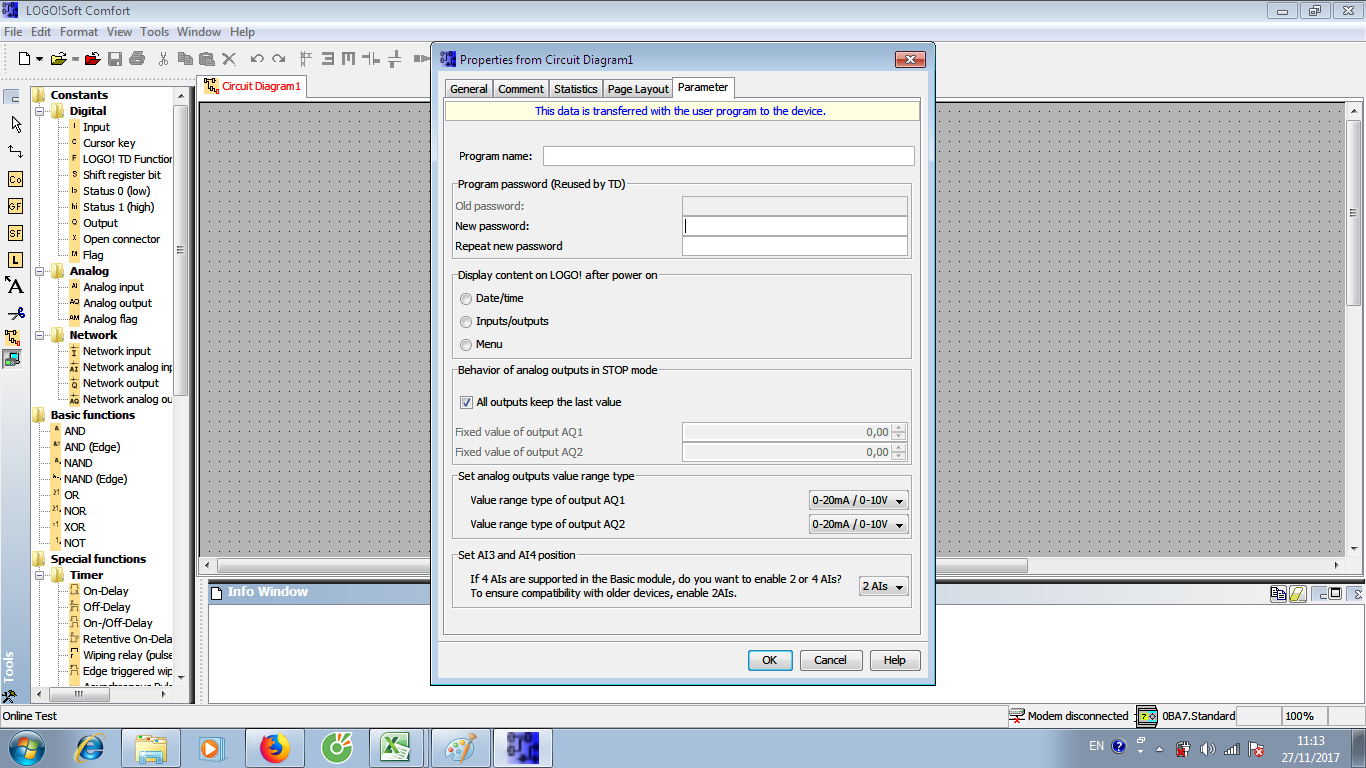Open Paint from the taskbar
The width and height of the screenshot is (1366, 768).
[x=459, y=748]
